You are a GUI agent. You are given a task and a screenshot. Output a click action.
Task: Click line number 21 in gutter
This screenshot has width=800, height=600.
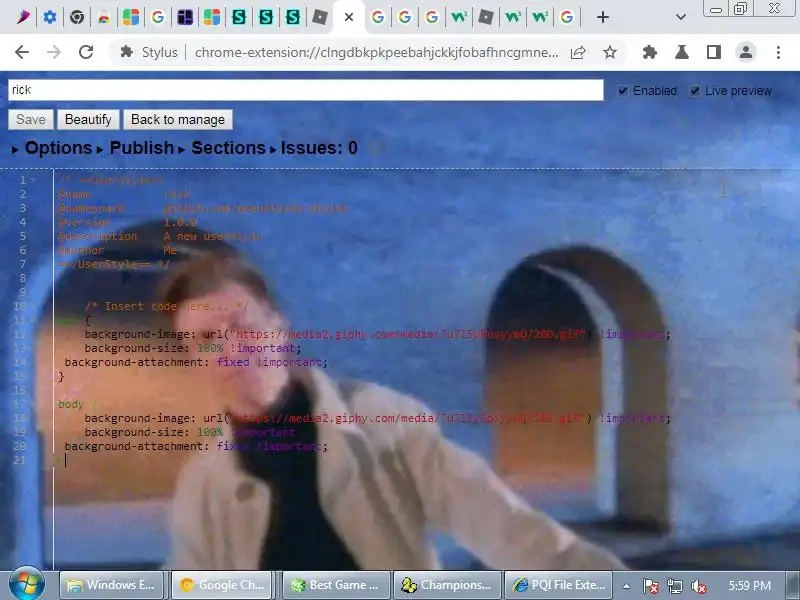pos(19,460)
